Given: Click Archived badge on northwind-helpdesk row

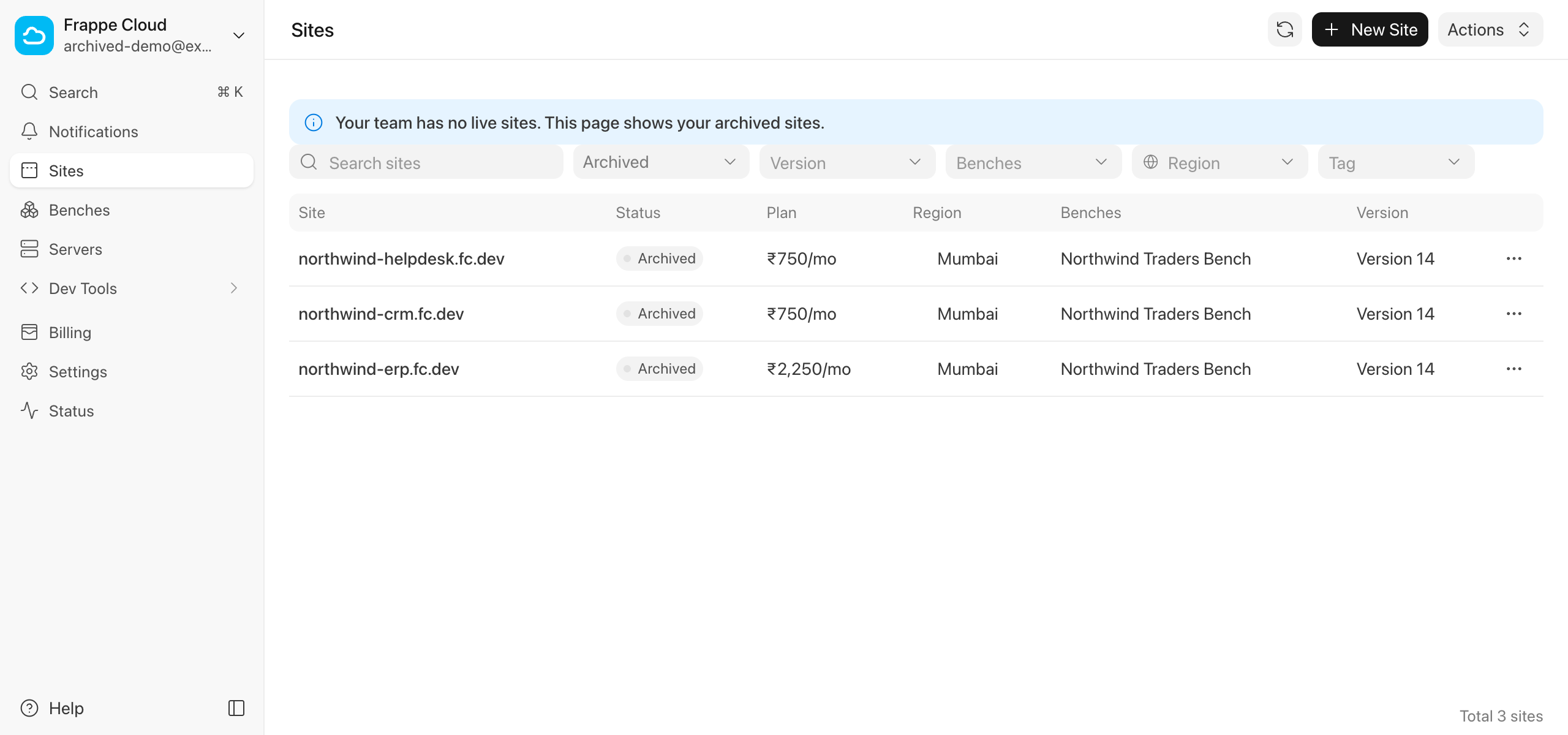Looking at the screenshot, I should (659, 258).
